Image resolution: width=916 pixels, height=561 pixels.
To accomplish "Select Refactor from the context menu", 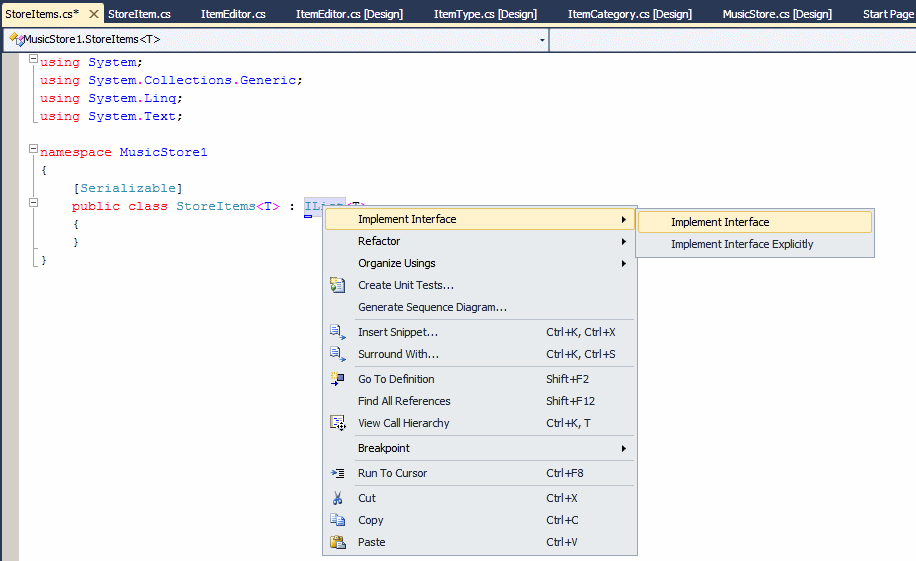I will click(480, 241).
